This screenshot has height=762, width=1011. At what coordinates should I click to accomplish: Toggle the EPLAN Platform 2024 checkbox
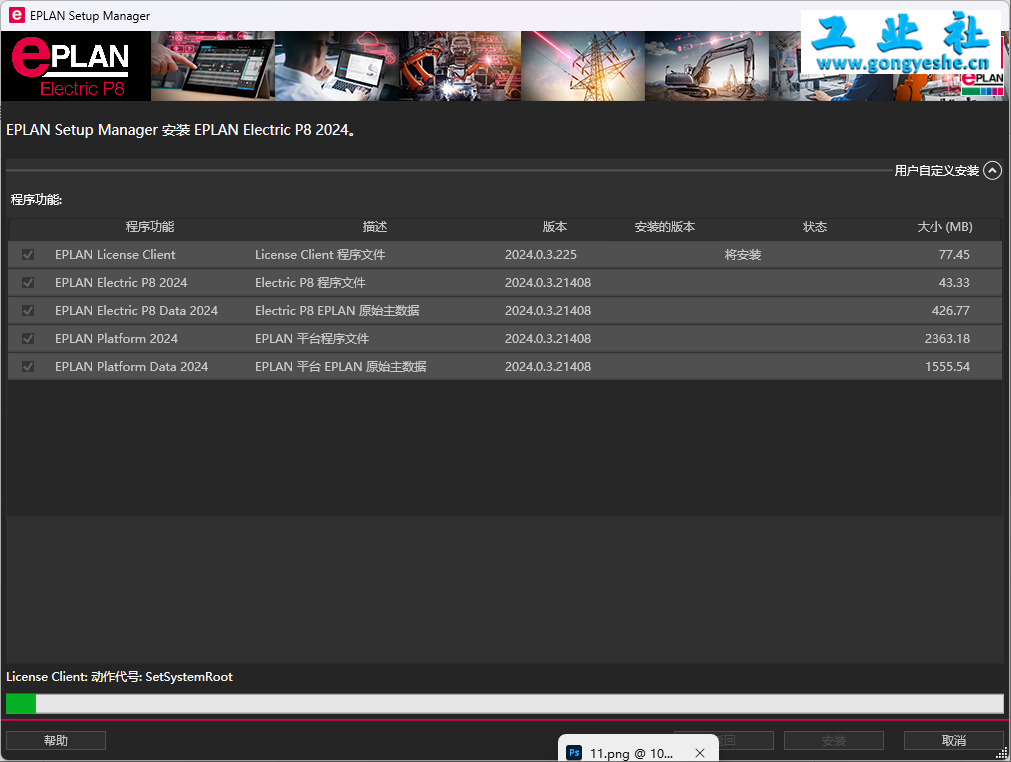pos(28,338)
